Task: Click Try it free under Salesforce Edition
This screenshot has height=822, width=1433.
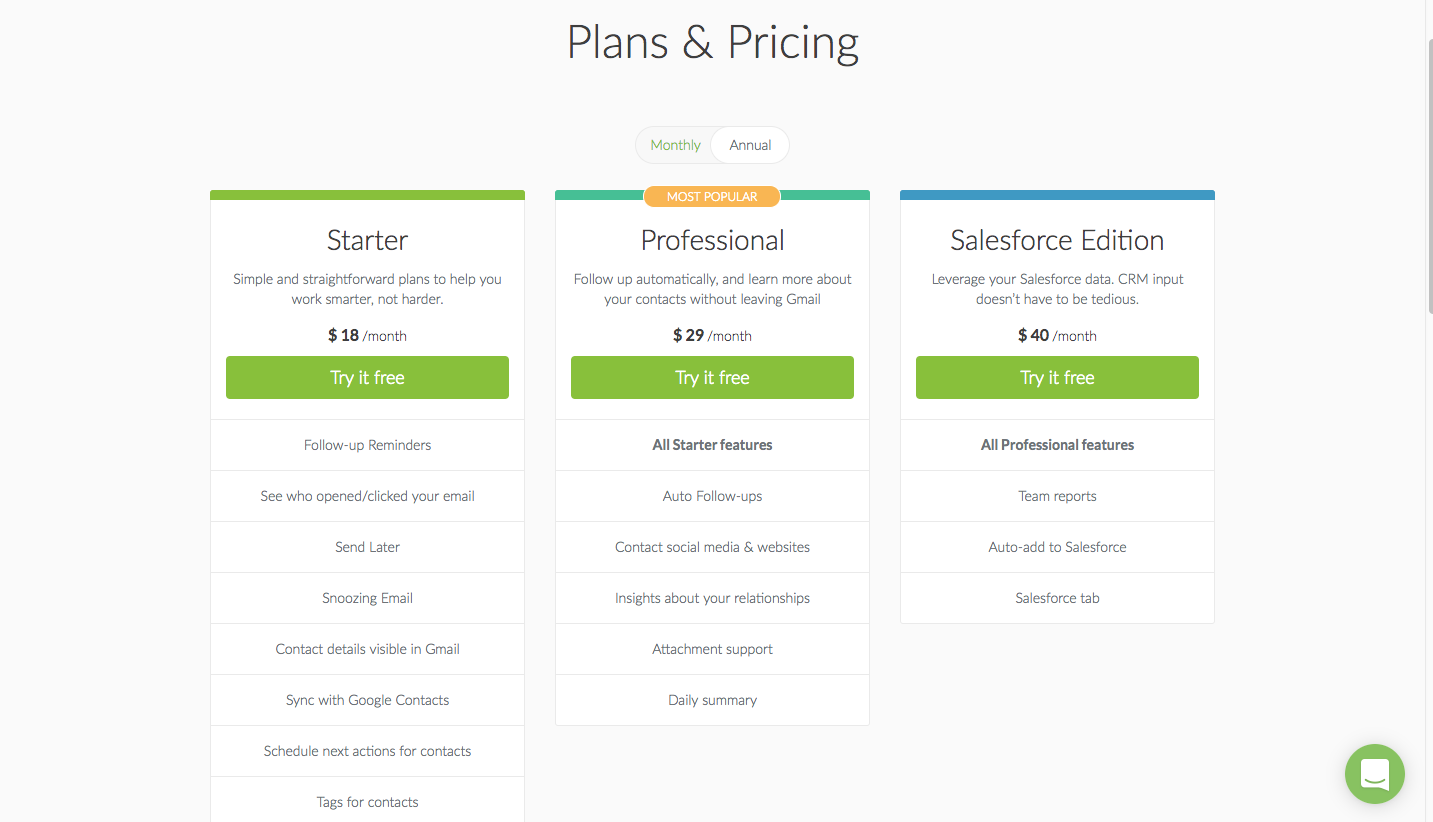Action: coord(1057,377)
